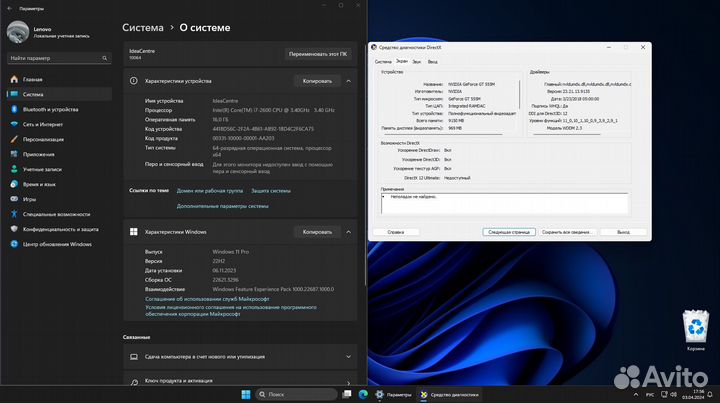Open Условия лицензионного соглашения link
This screenshot has height=403, width=720.
click(x=231, y=311)
